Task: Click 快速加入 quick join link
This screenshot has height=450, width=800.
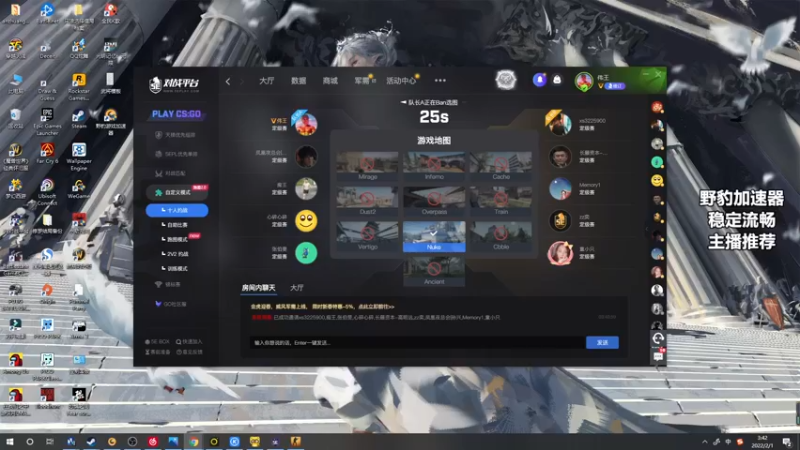Action: (x=189, y=342)
